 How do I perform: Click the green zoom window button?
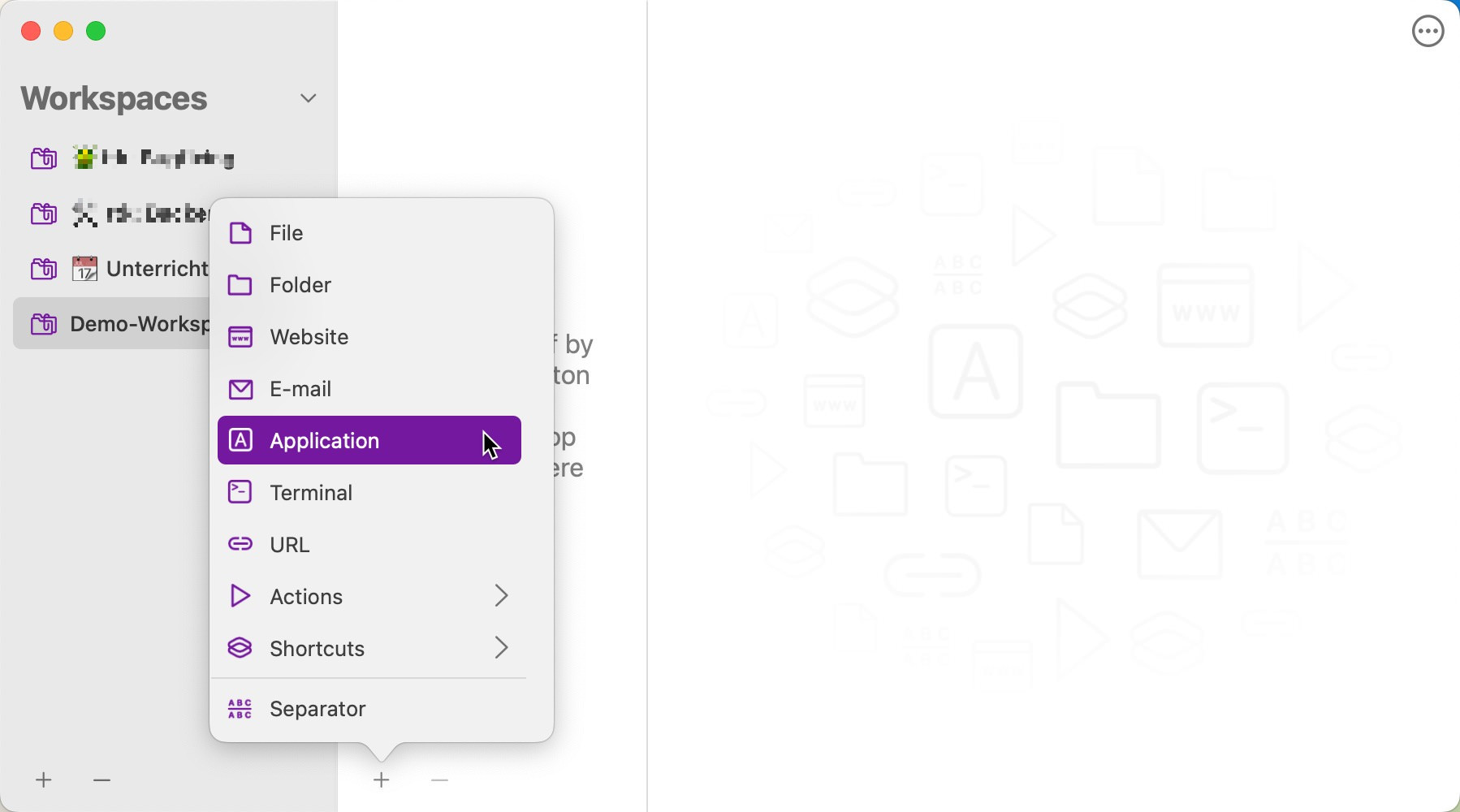(x=96, y=31)
